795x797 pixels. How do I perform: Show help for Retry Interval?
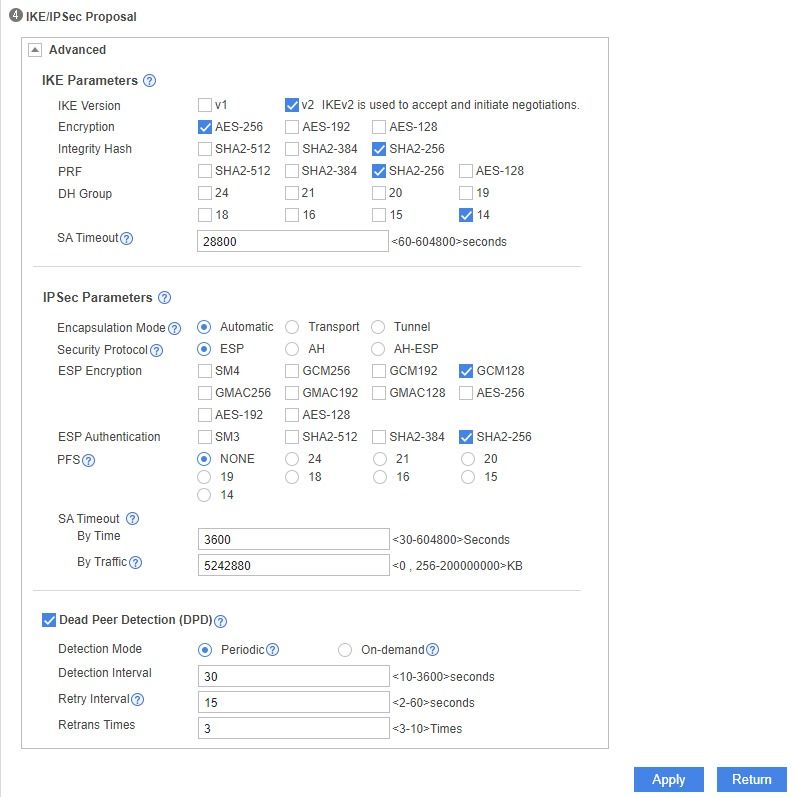pyautogui.click(x=138, y=700)
